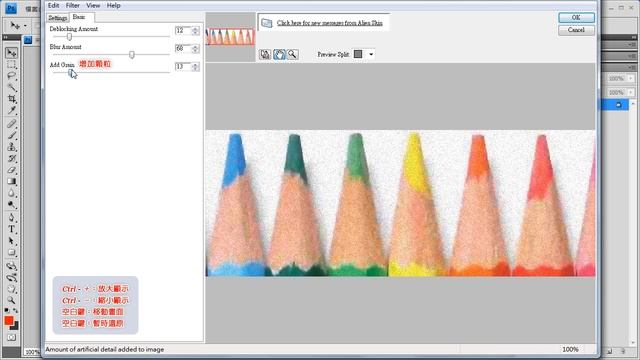Select the Horizontal Type tool
This screenshot has width=640, height=360.
(x=11, y=229)
